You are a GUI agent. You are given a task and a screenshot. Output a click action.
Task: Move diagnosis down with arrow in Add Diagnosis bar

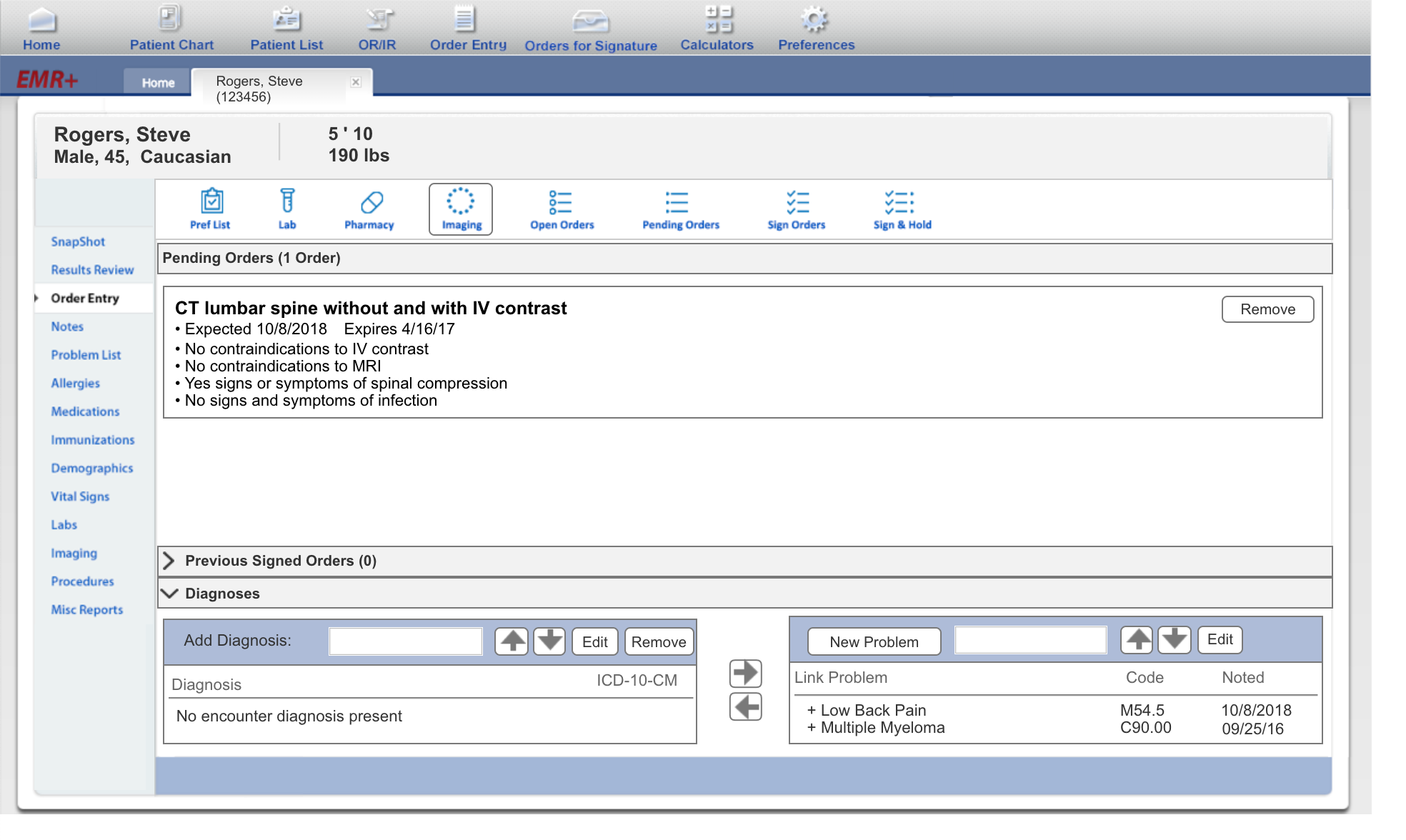[549, 641]
